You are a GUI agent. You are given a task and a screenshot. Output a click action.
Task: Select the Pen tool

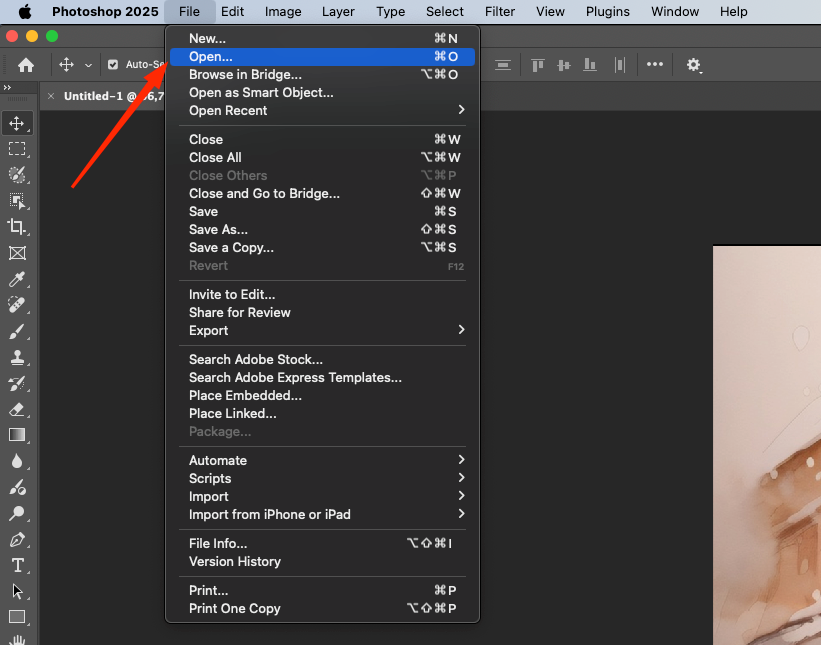pos(17,540)
